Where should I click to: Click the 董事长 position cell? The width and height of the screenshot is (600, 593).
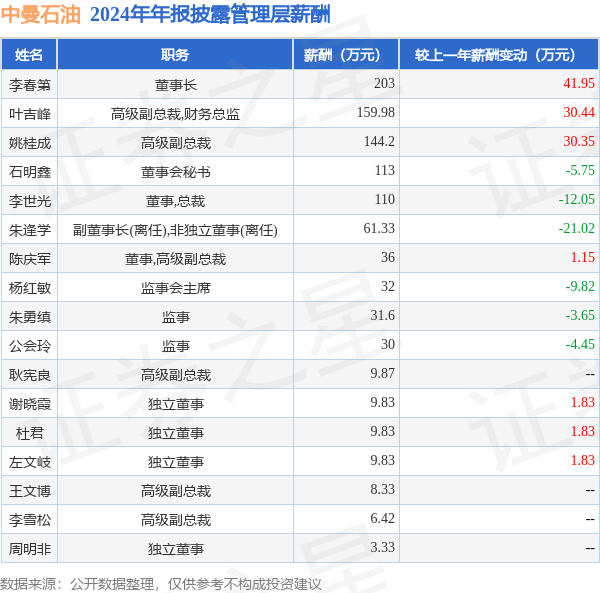tap(176, 85)
